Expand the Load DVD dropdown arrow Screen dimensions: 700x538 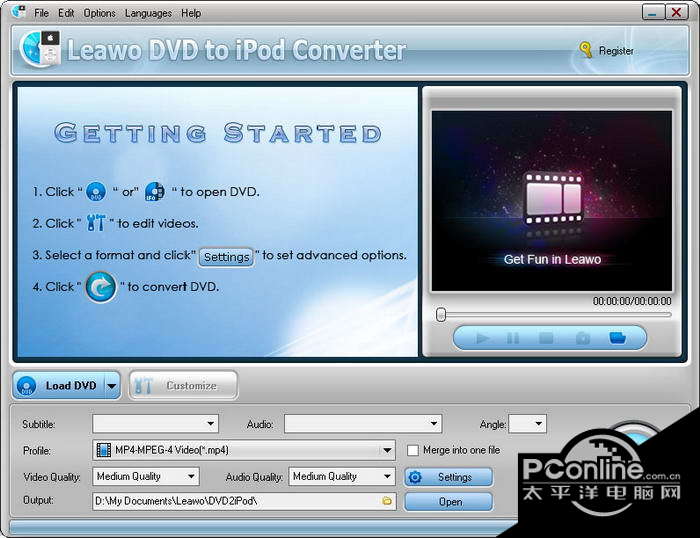[x=112, y=385]
